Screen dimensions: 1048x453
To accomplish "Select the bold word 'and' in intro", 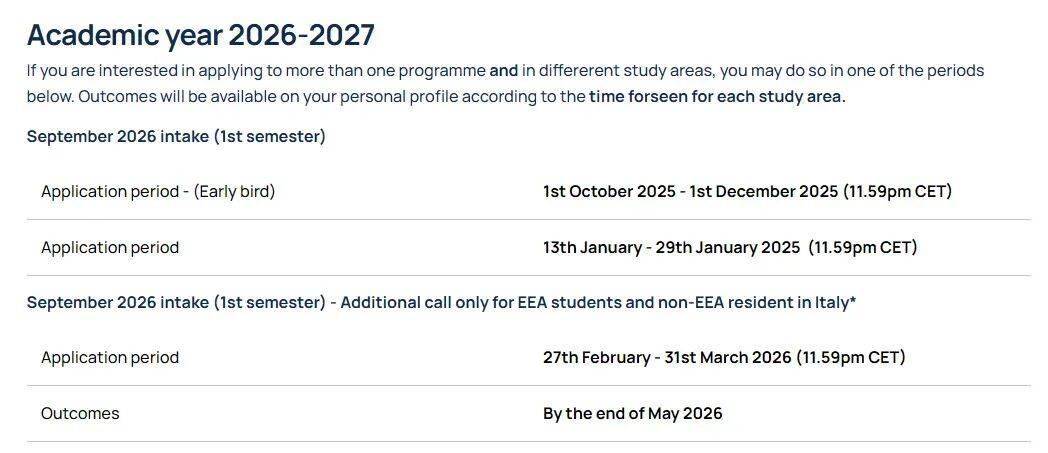I will pyautogui.click(x=503, y=71).
